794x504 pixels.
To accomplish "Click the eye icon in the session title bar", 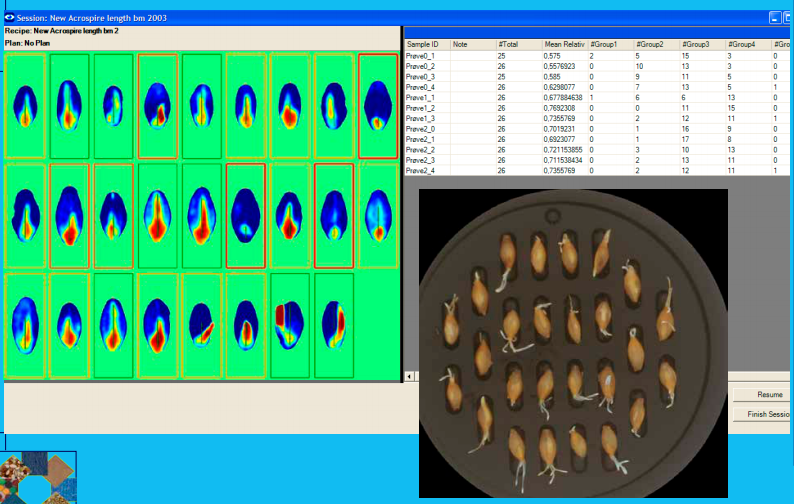I will click(9, 18).
